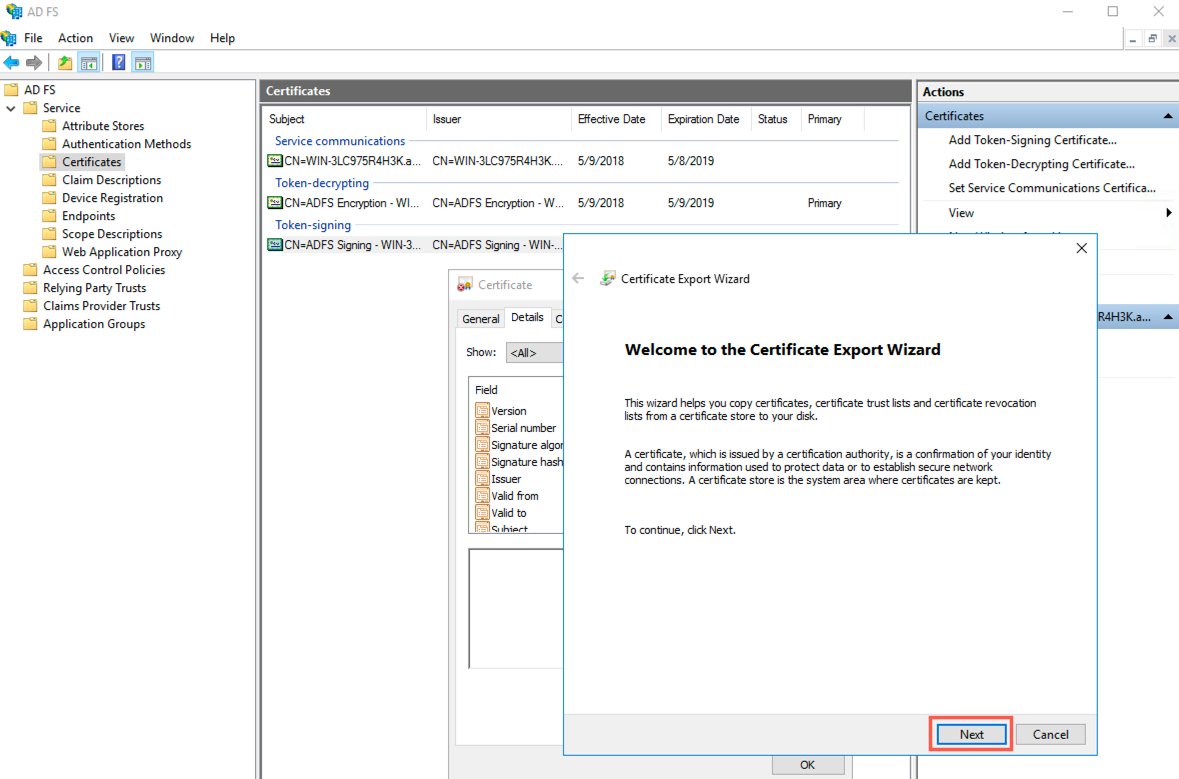Click the wizard's back arrow icon
The image size is (1179, 779).
tap(578, 279)
